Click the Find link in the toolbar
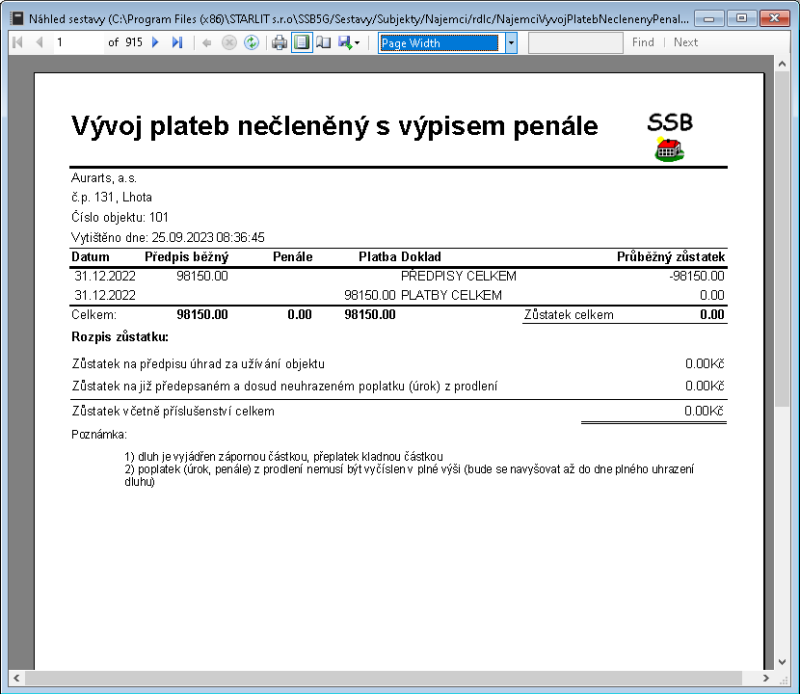This screenshot has height=694, width=800. pos(643,42)
